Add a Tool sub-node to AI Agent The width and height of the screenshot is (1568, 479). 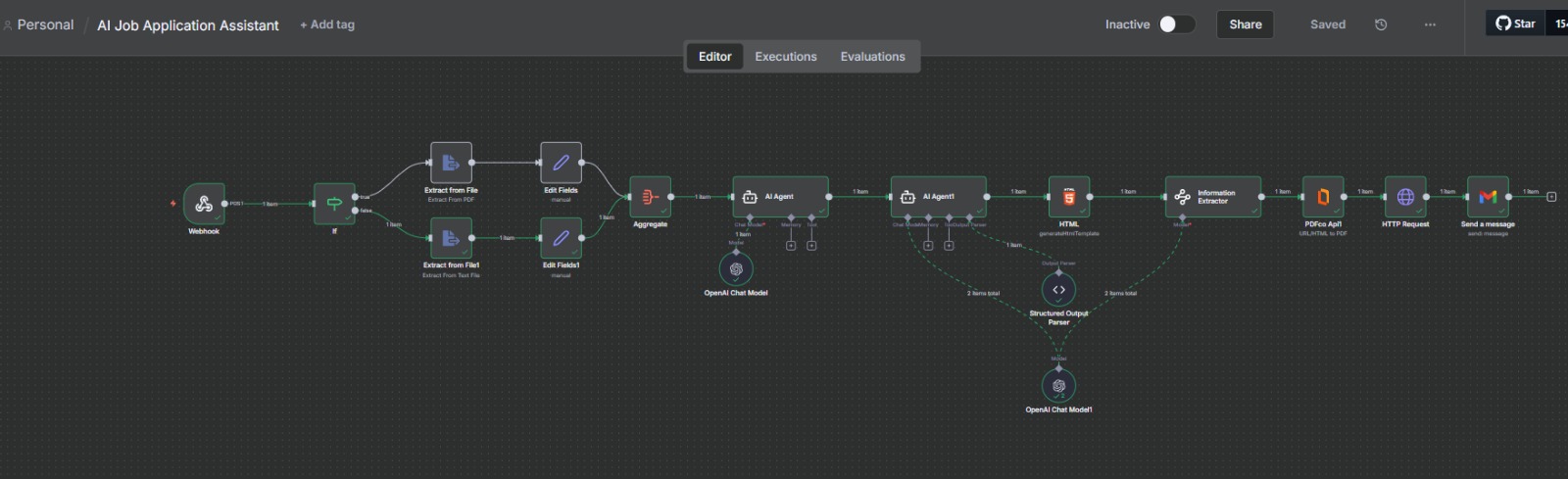811,245
